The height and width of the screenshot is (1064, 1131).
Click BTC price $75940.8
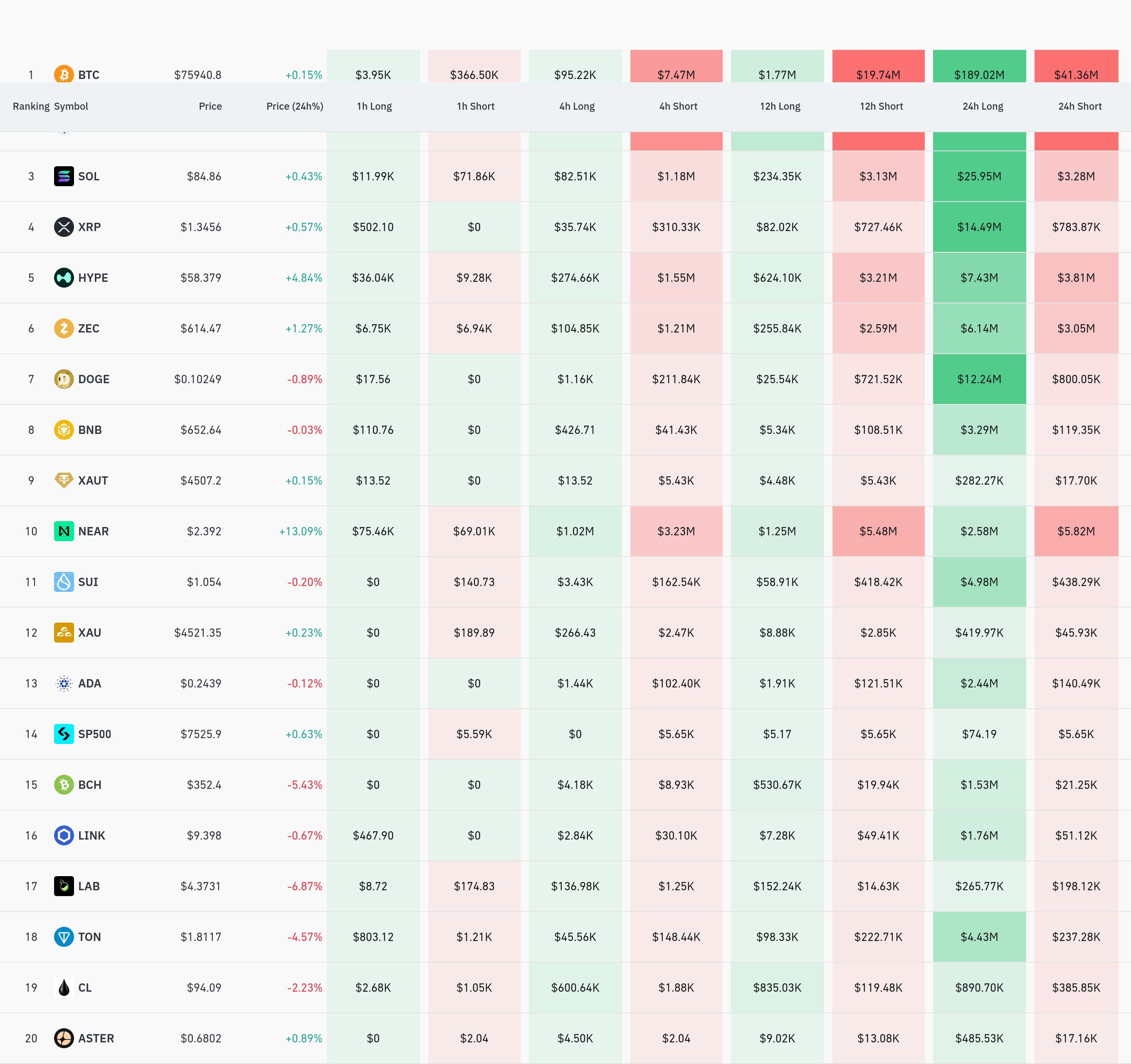[x=198, y=75]
